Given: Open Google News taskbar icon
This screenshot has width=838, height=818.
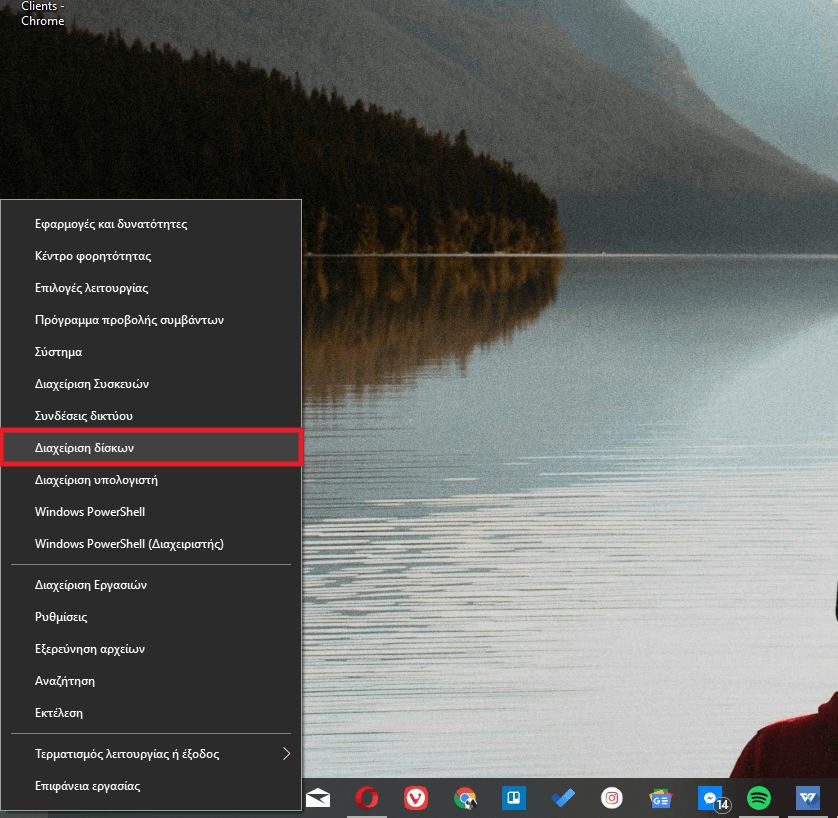Looking at the screenshot, I should (660, 798).
